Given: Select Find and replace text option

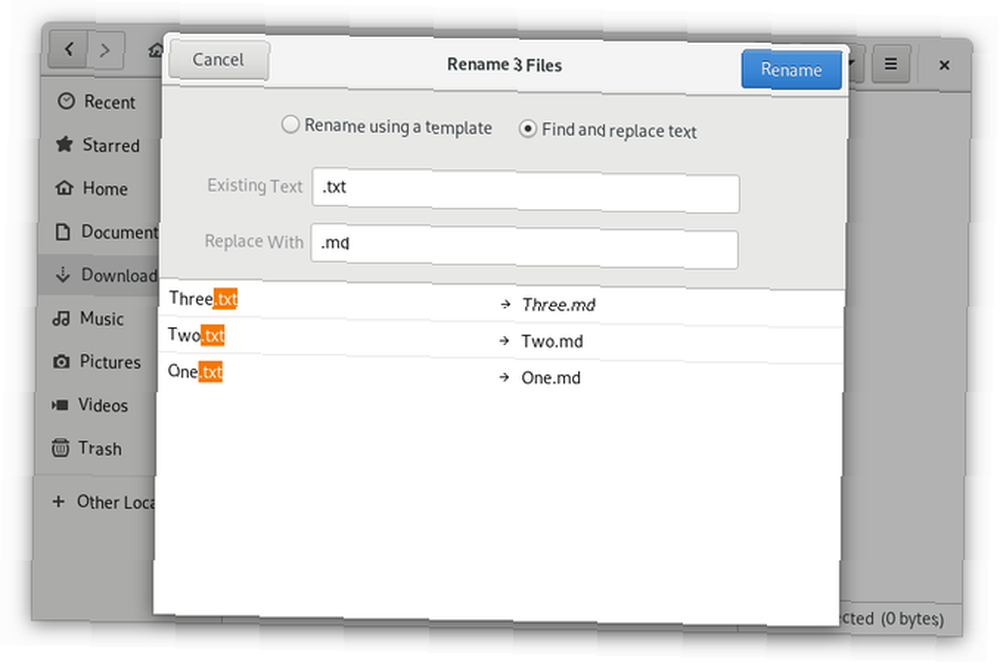Looking at the screenshot, I should click(607, 130).
